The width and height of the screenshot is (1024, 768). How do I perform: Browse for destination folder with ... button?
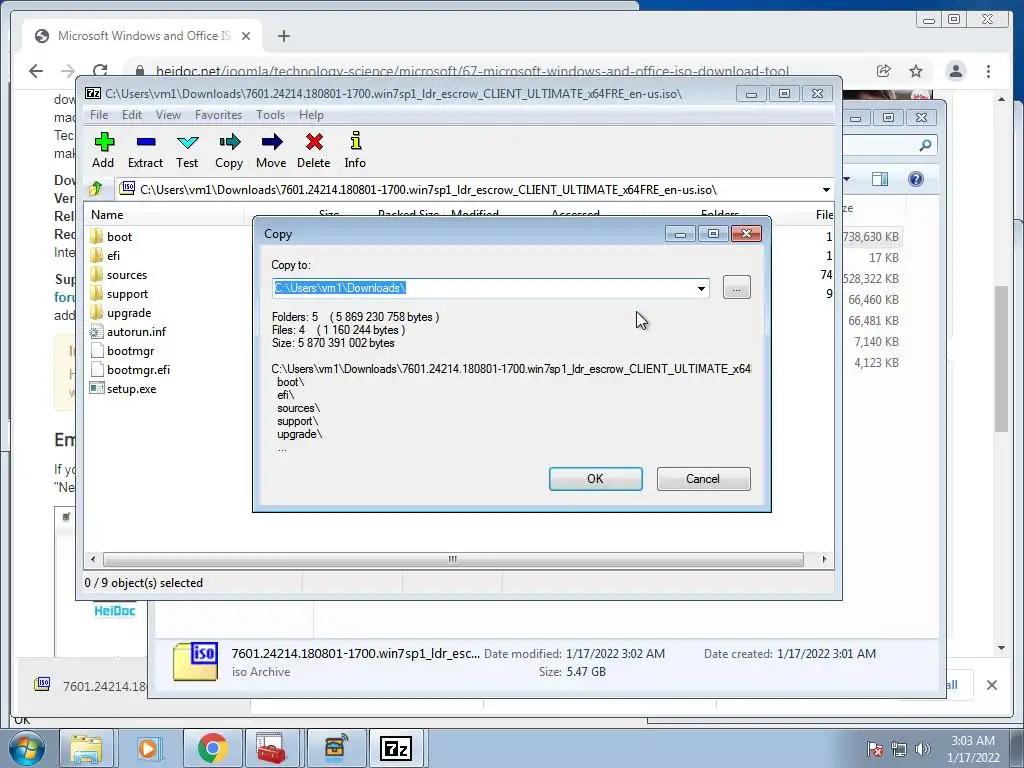pos(737,287)
